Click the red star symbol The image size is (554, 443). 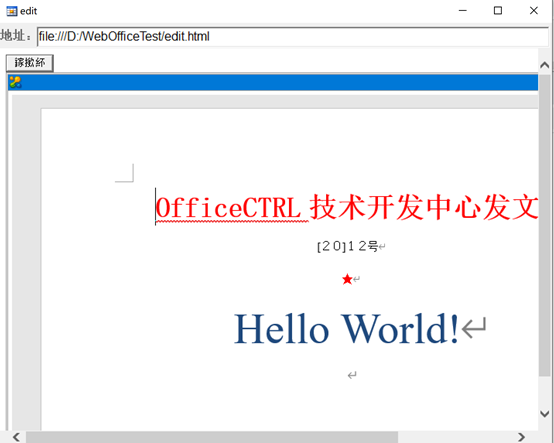[x=347, y=279]
